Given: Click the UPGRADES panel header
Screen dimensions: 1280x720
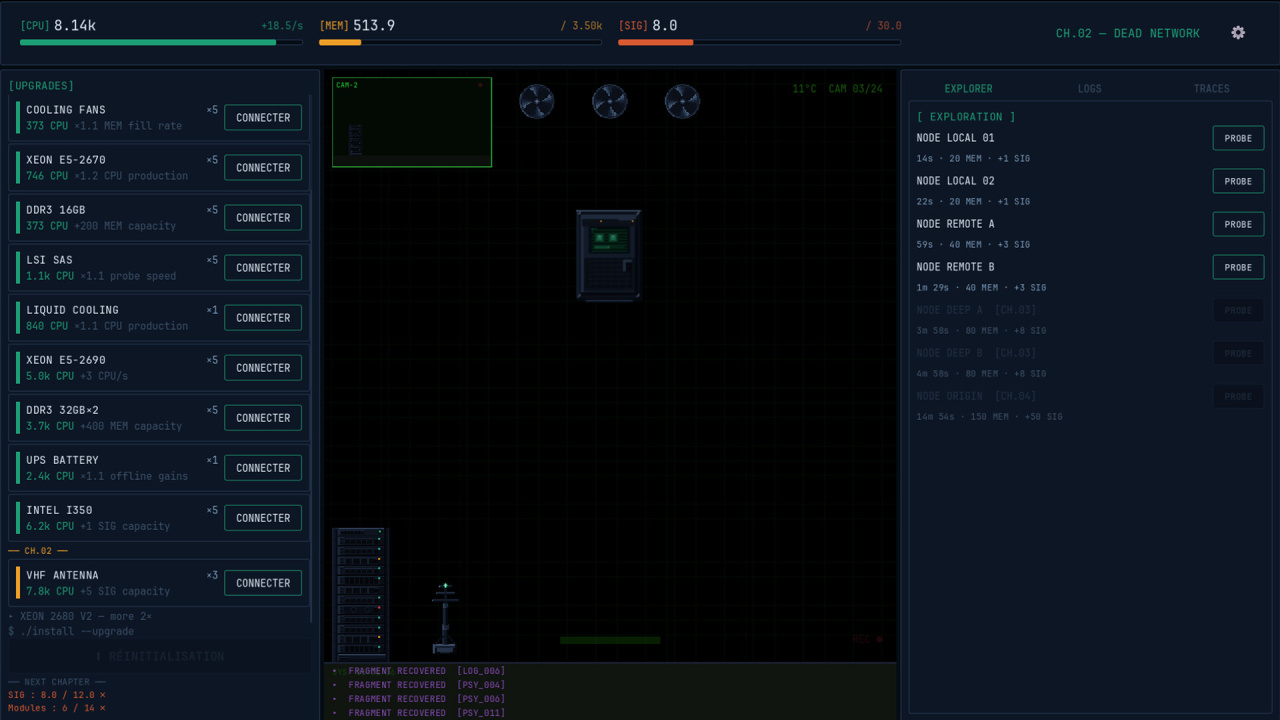Looking at the screenshot, I should coord(41,86).
